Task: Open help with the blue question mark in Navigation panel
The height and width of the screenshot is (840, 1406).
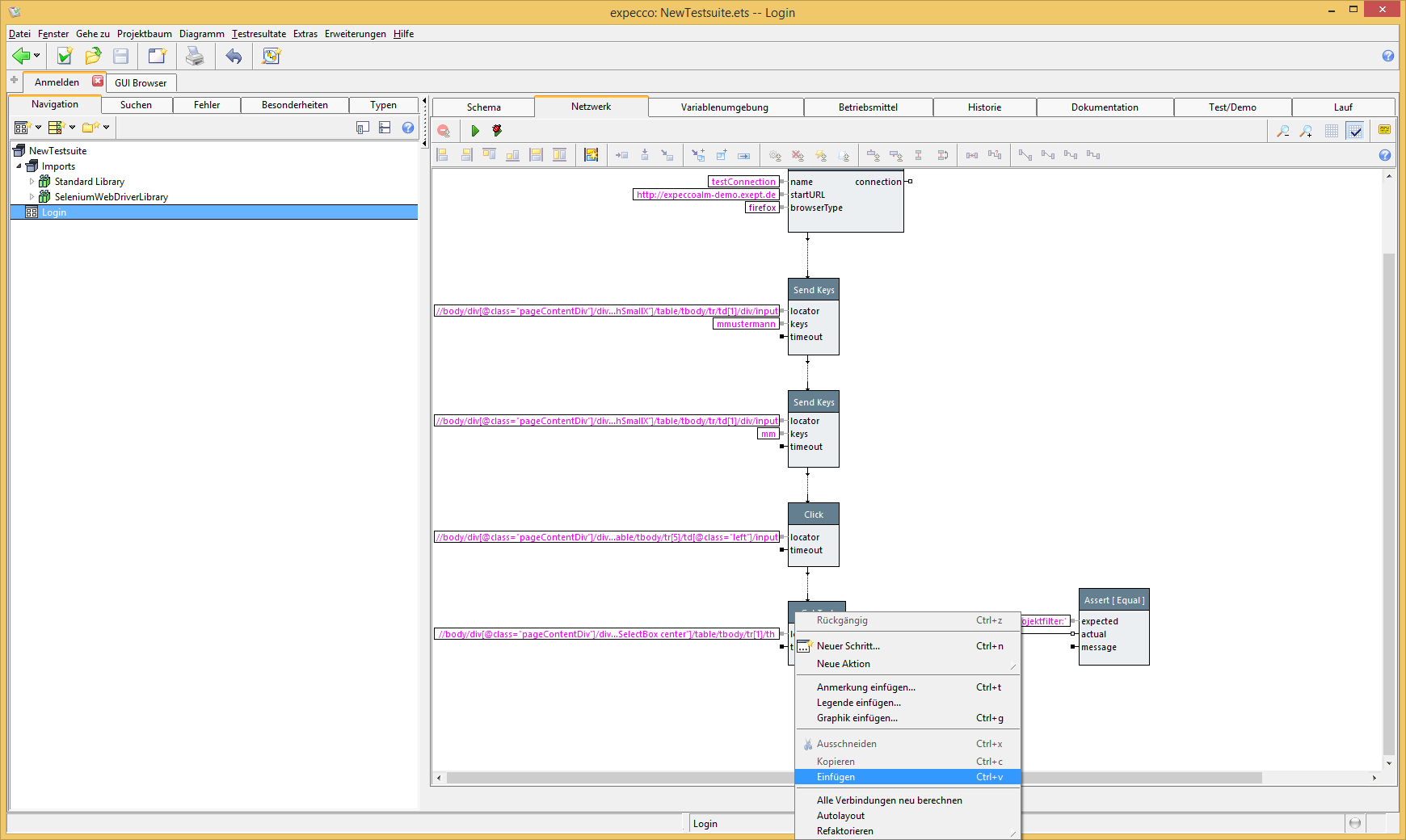Action: click(x=408, y=128)
